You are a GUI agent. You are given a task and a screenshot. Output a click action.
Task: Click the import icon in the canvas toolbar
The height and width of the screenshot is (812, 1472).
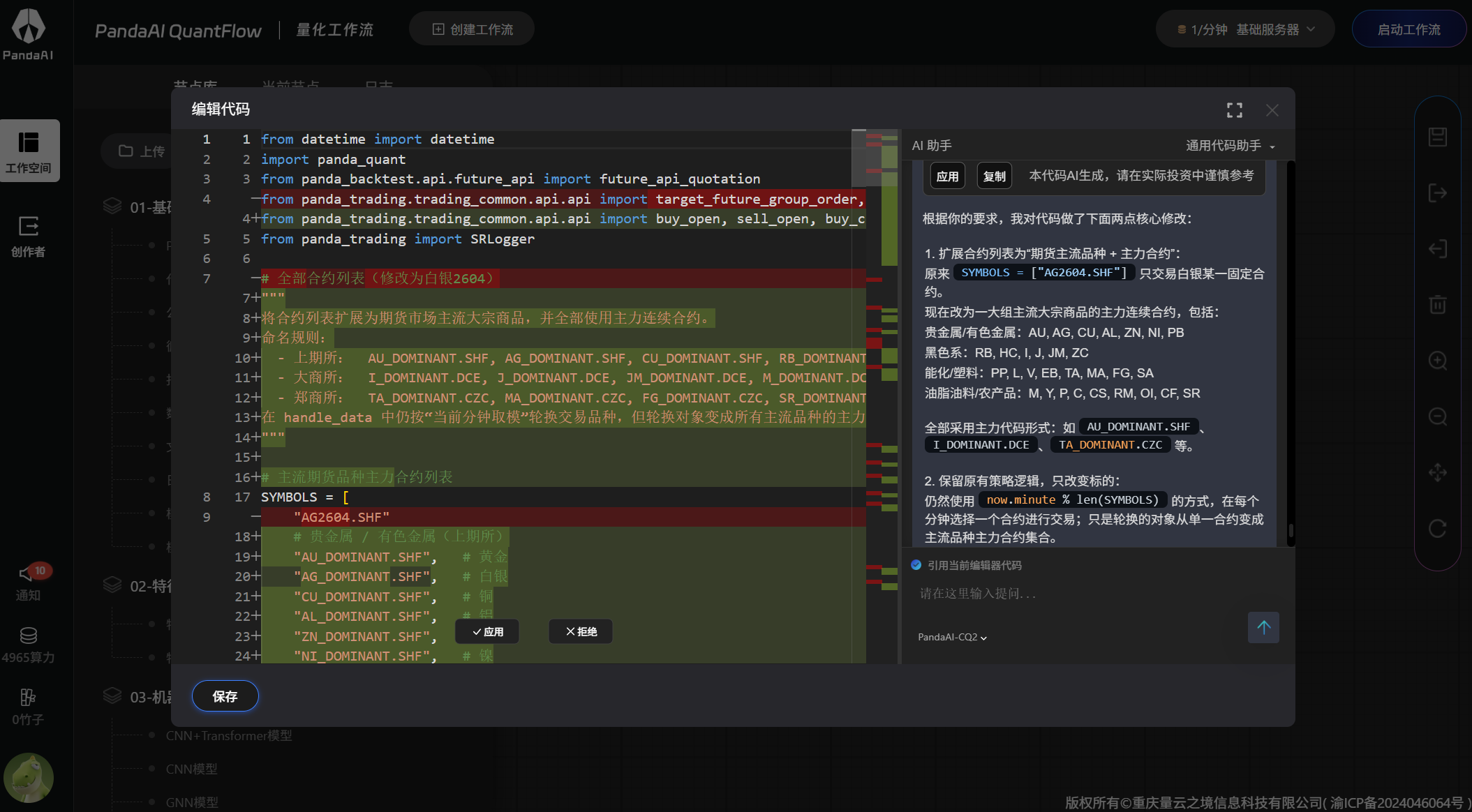point(1438,248)
